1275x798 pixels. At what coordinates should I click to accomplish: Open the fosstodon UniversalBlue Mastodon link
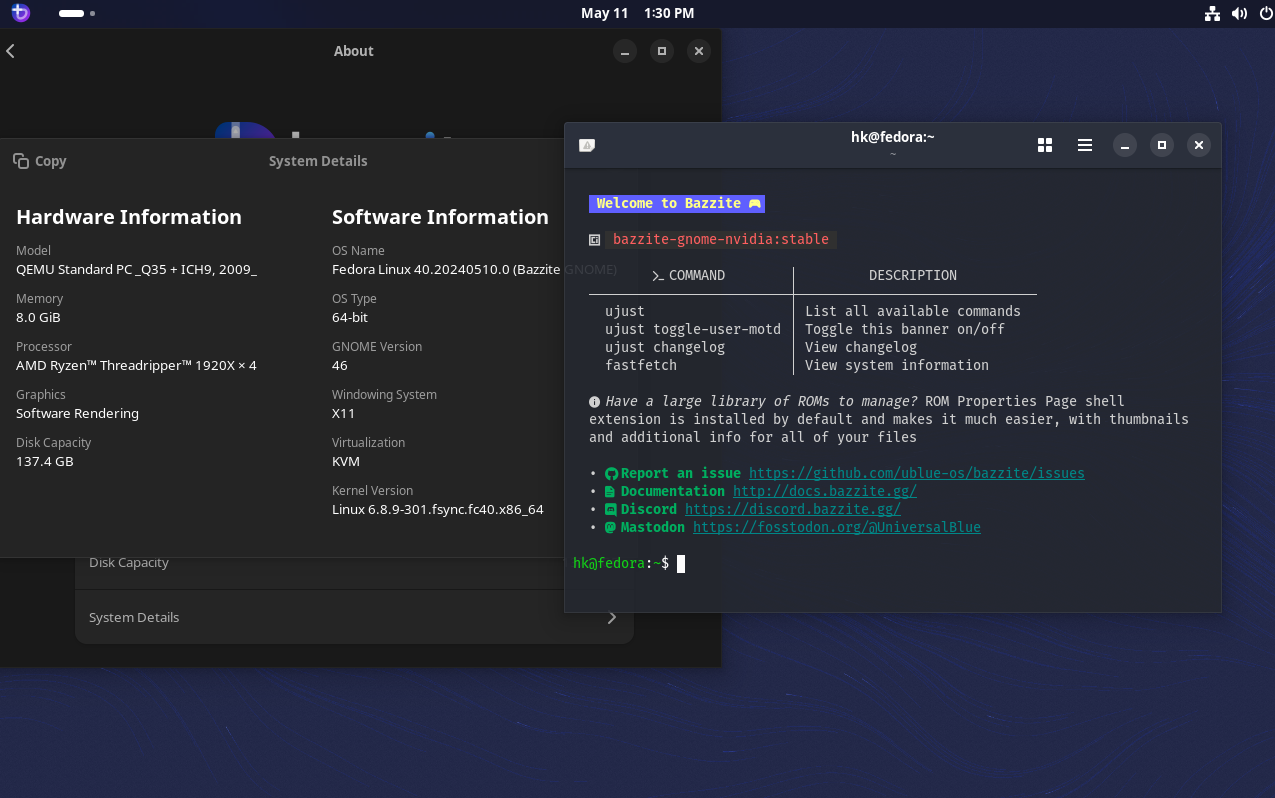tap(836, 527)
